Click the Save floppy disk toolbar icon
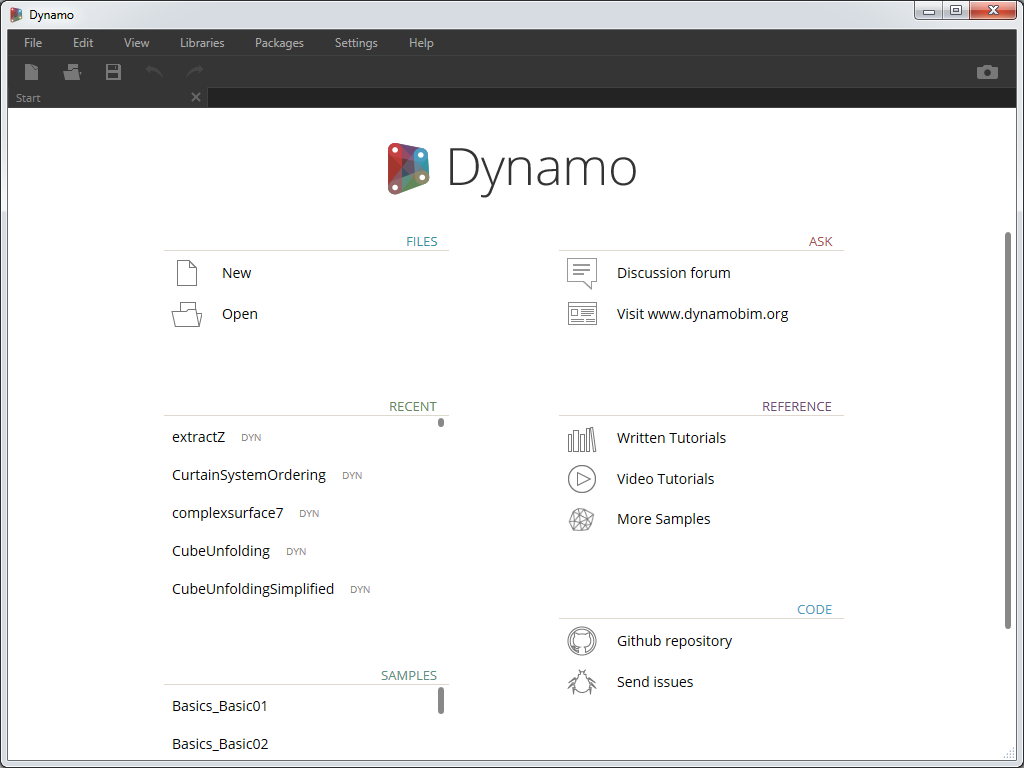The height and width of the screenshot is (768, 1024). click(113, 72)
